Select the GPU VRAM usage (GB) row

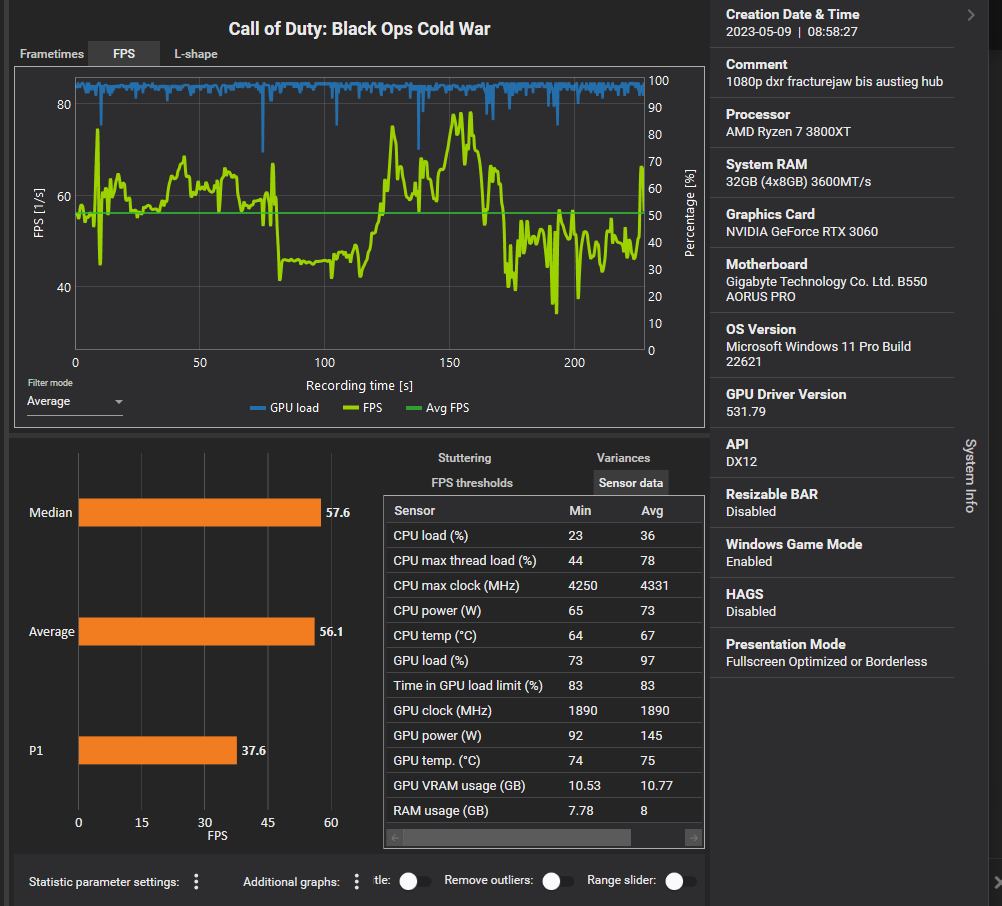tap(544, 785)
